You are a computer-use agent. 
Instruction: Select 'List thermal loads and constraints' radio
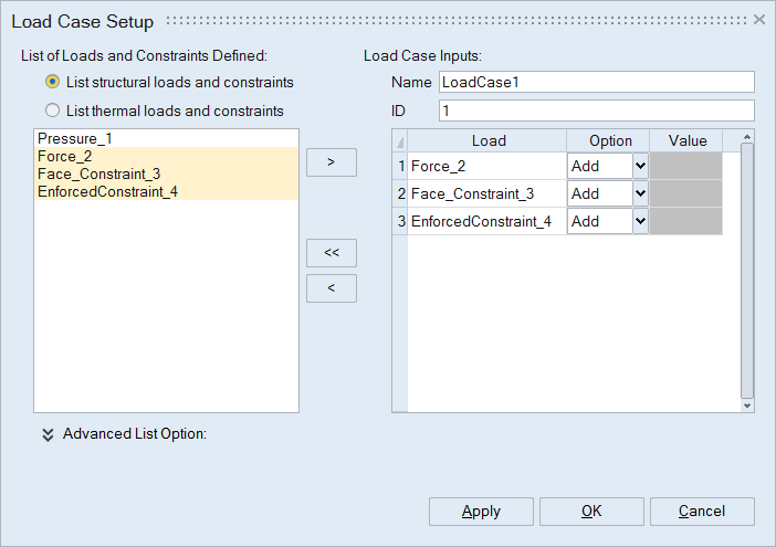tap(52, 111)
